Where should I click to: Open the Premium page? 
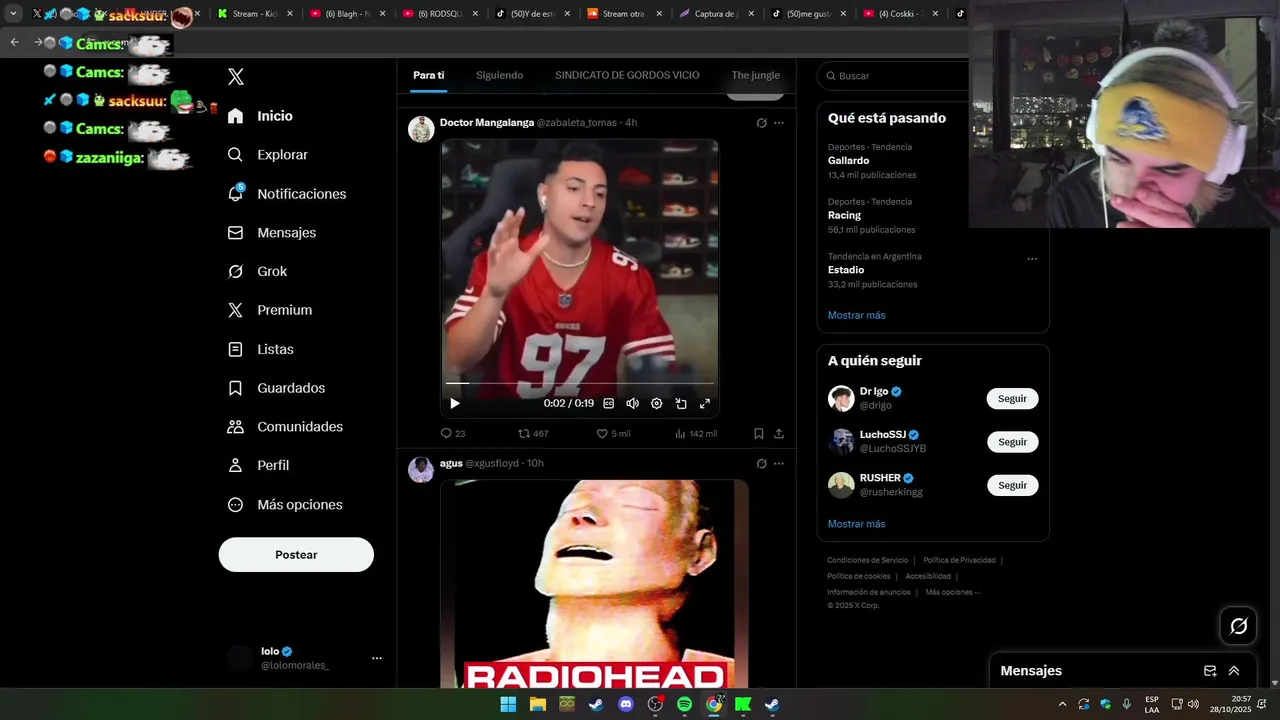click(x=269, y=310)
